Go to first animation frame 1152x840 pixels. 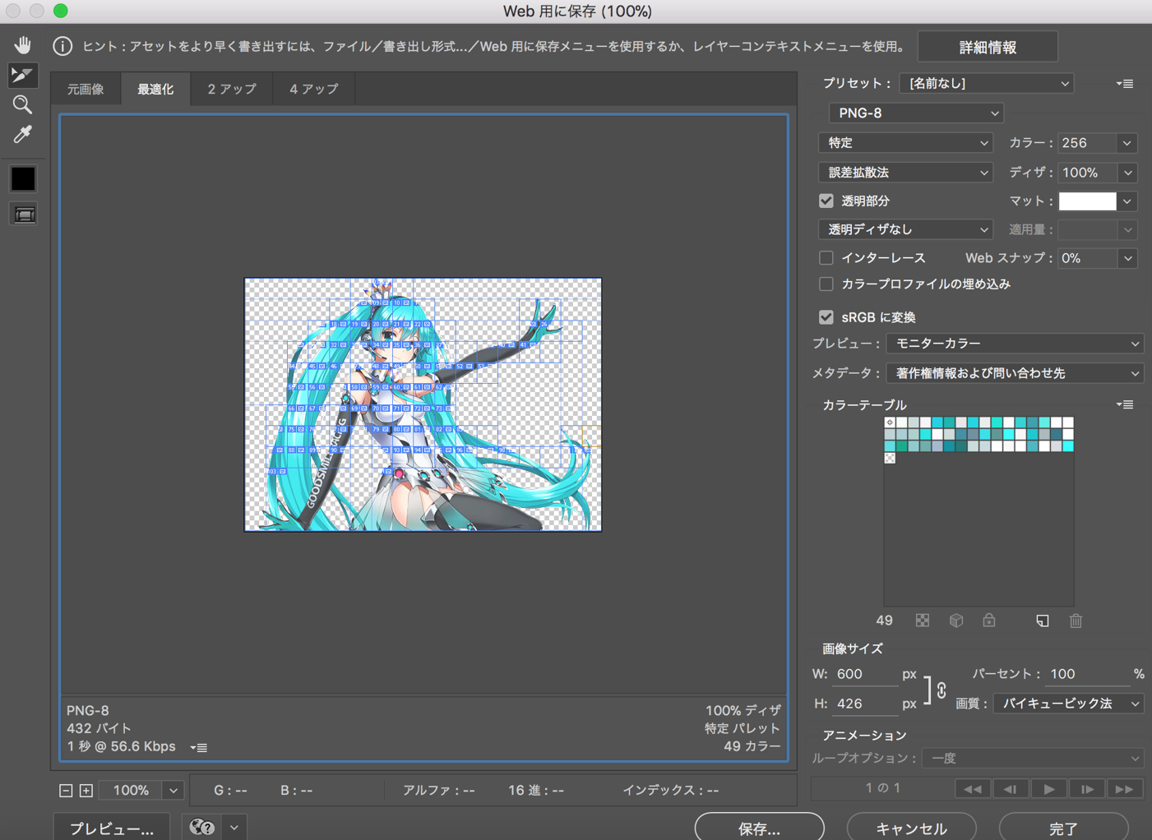pyautogui.click(x=973, y=789)
